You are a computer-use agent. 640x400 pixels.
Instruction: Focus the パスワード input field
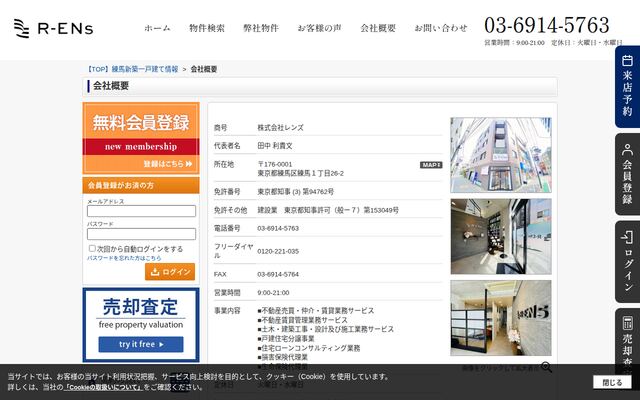pos(141,234)
